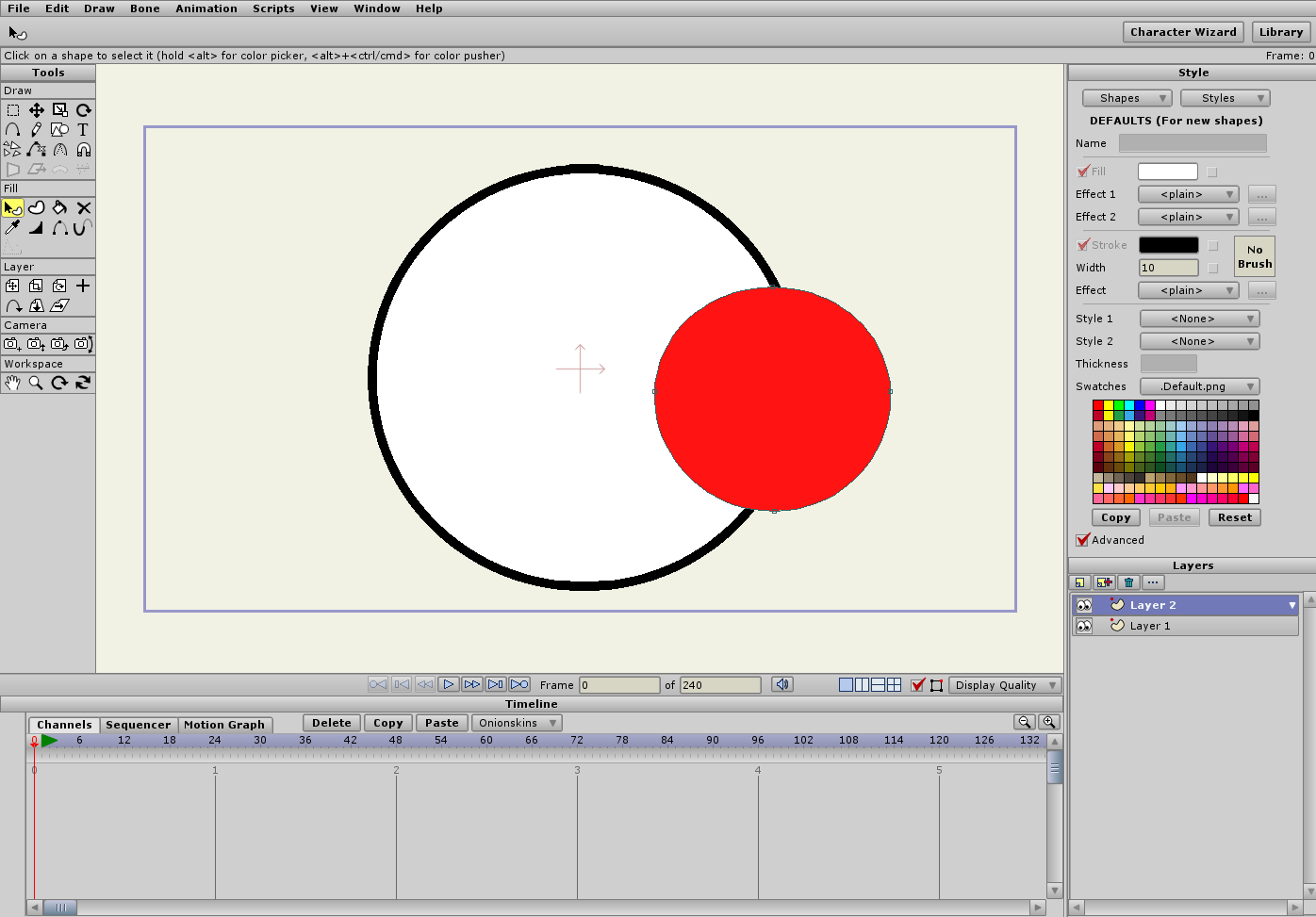Select the Paint Bucket tool
Screen dimensions: 1316x917
pyautogui.click(x=60, y=207)
